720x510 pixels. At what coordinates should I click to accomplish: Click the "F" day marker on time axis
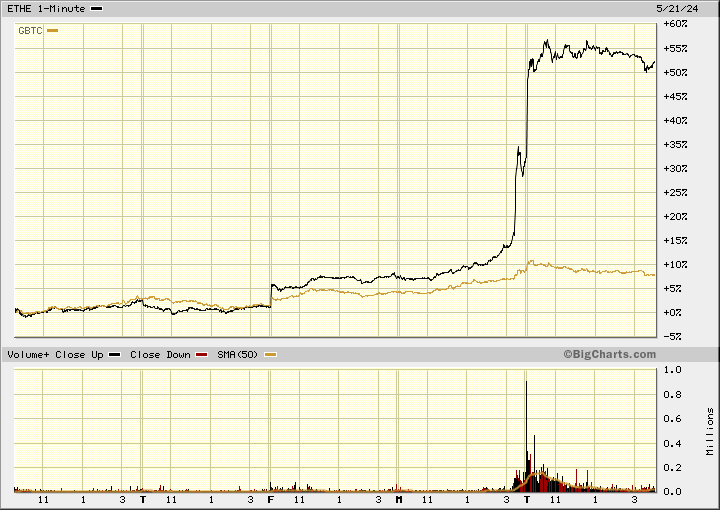click(x=271, y=499)
